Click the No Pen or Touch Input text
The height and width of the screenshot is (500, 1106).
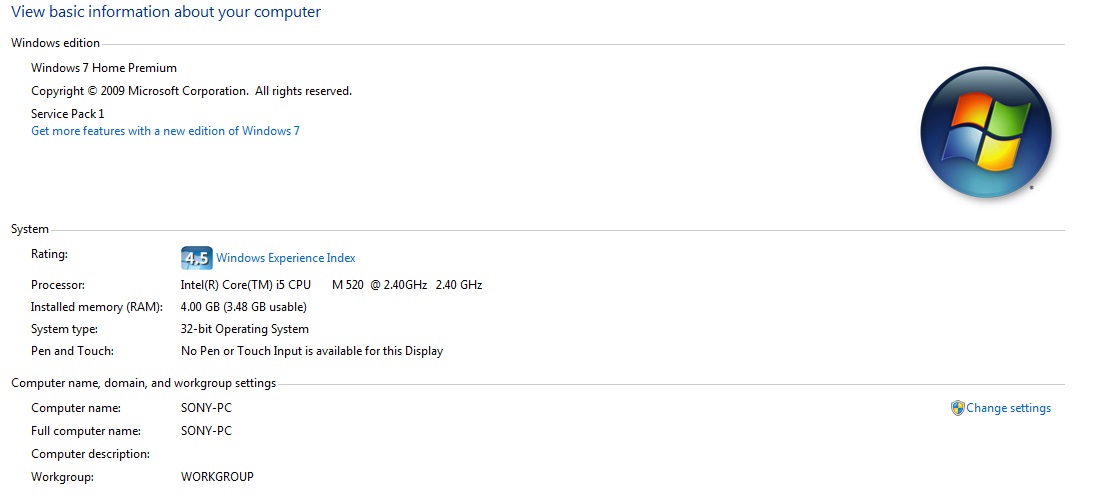(312, 350)
